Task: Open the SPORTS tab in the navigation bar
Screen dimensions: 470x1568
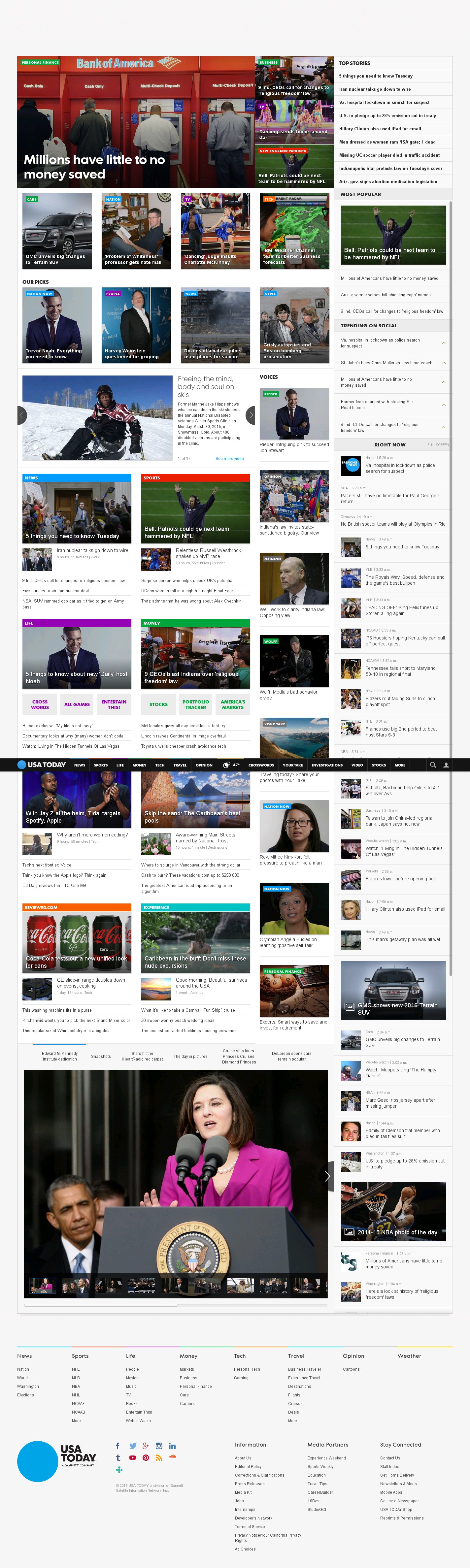Action: click(x=100, y=765)
